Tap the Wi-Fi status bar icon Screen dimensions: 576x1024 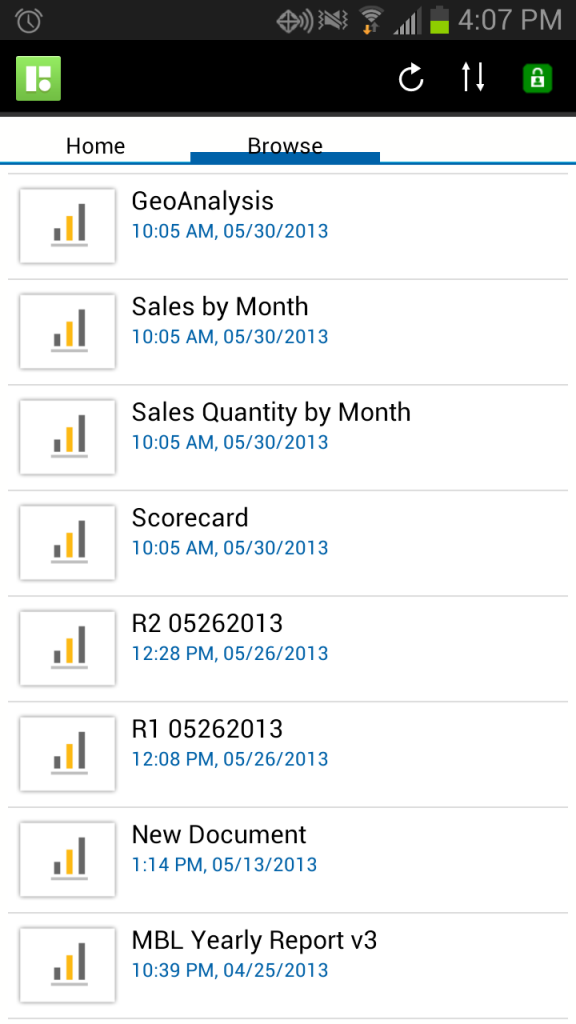372,20
